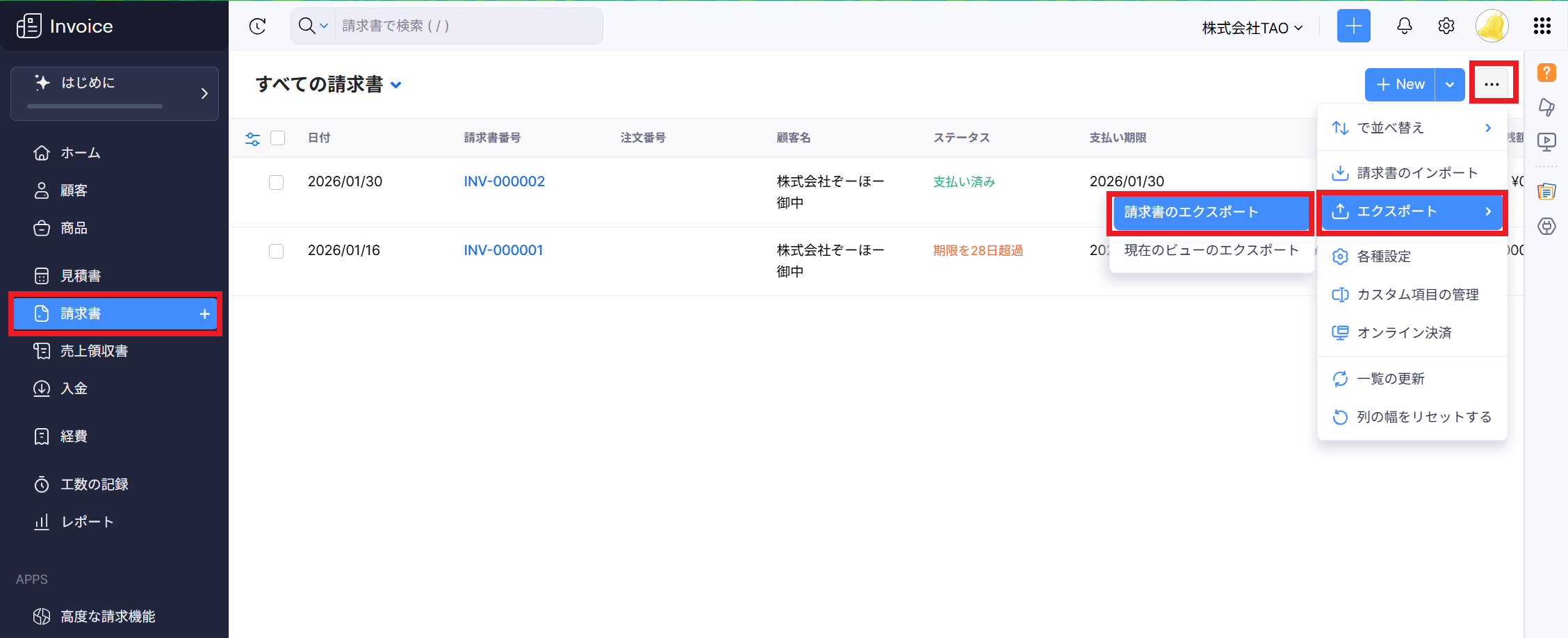The image size is (1568, 638).
Task: Open the orange help question icon
Action: click(x=1546, y=72)
